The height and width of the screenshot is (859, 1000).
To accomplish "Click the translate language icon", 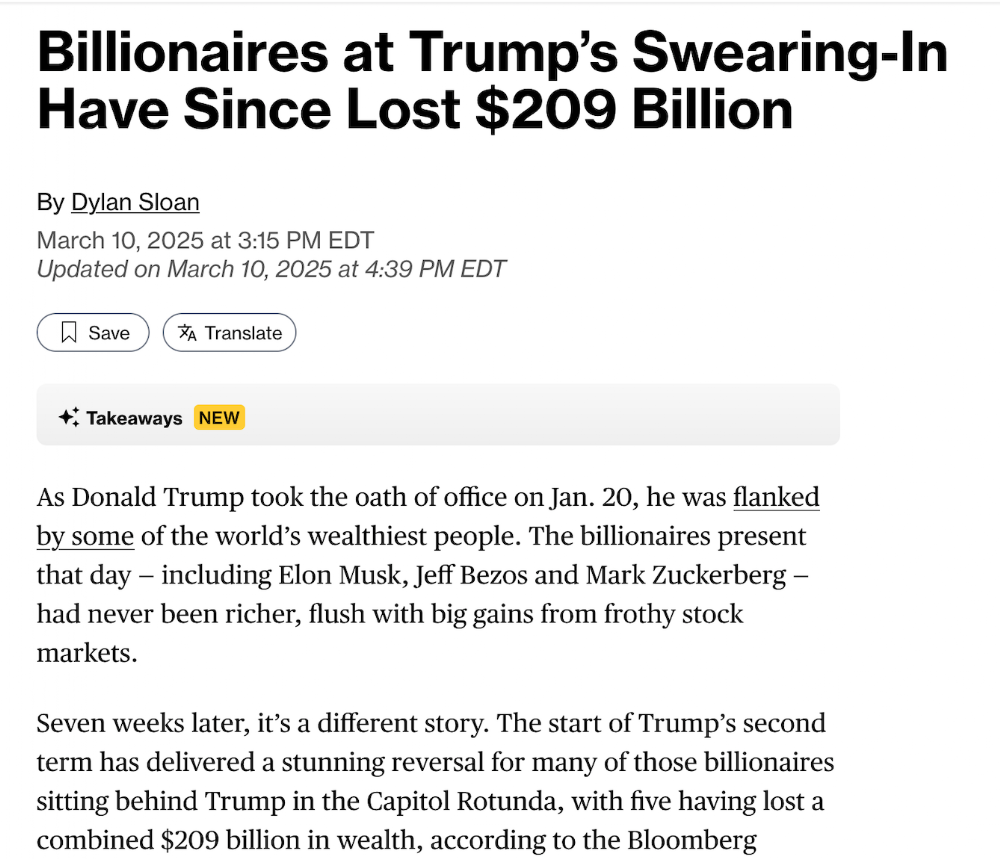I will pos(187,333).
